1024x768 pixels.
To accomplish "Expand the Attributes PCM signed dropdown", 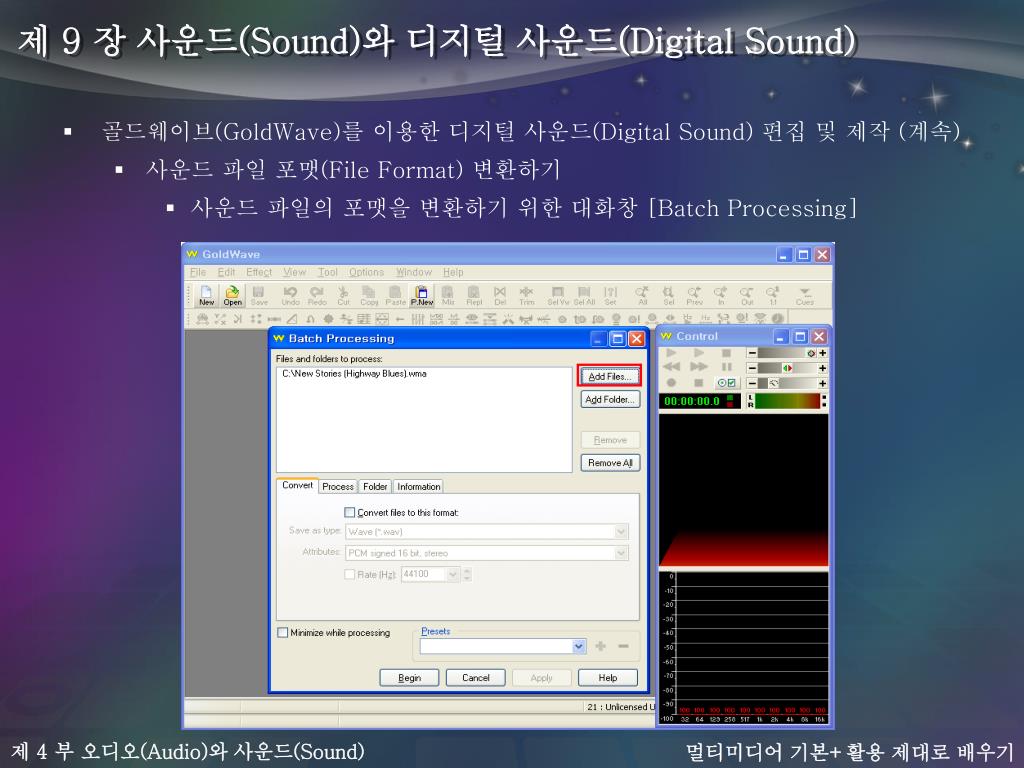I will (x=621, y=553).
